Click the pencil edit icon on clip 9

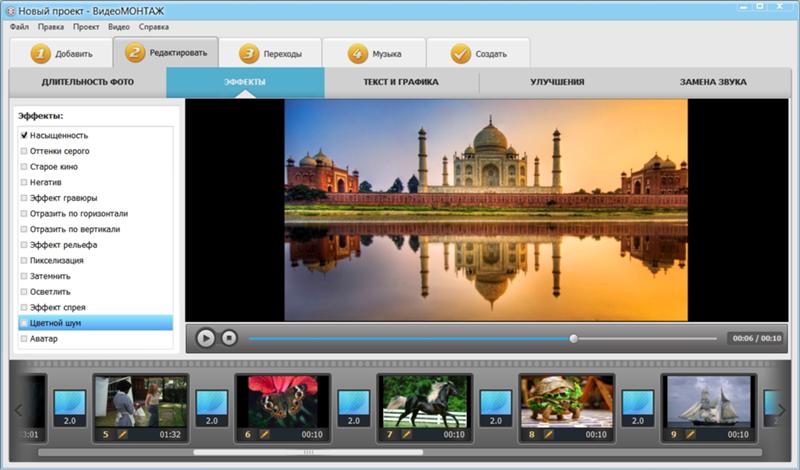coord(690,434)
